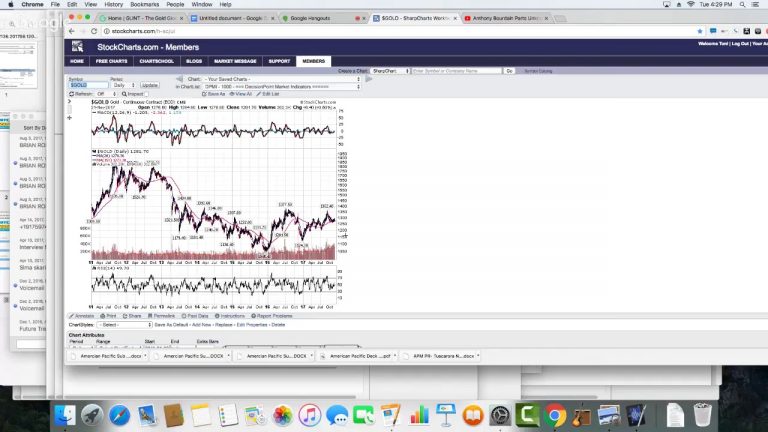Open options for first American Pacific download
The height and width of the screenshot is (432, 768).
click(145, 356)
